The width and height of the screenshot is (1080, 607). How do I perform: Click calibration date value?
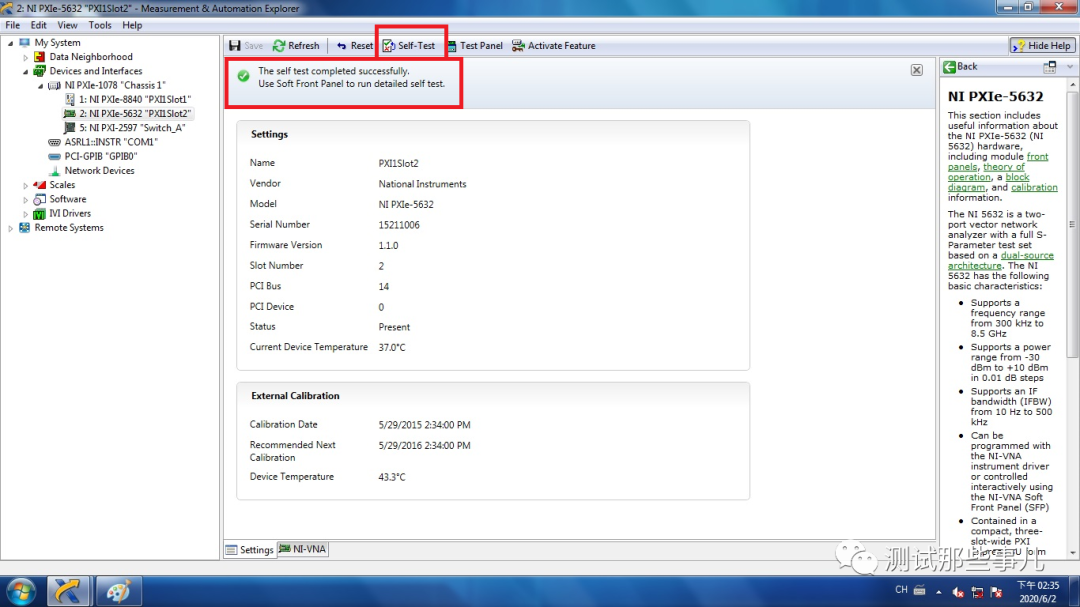(424, 425)
